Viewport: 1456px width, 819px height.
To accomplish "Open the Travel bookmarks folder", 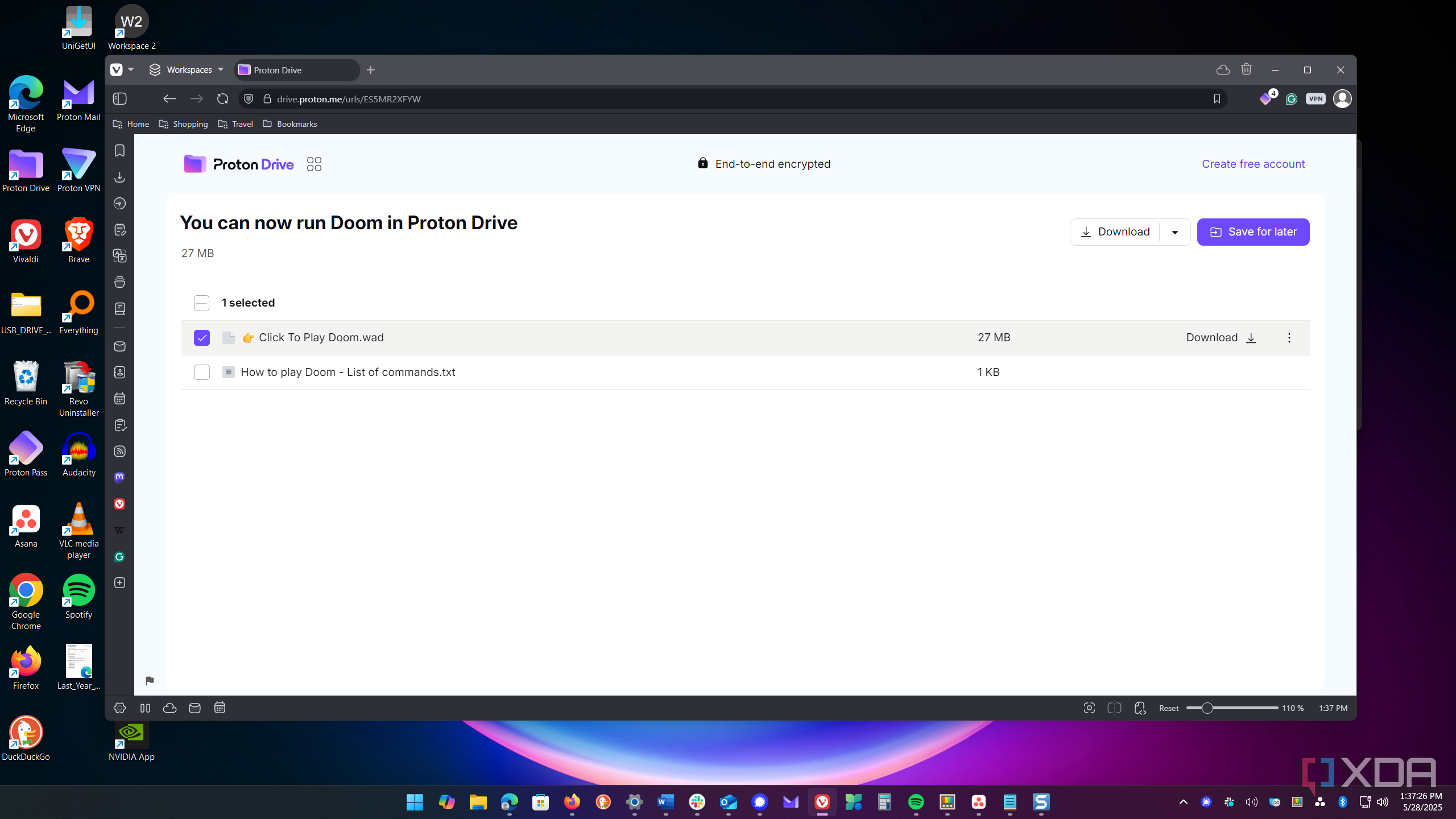I will (235, 124).
